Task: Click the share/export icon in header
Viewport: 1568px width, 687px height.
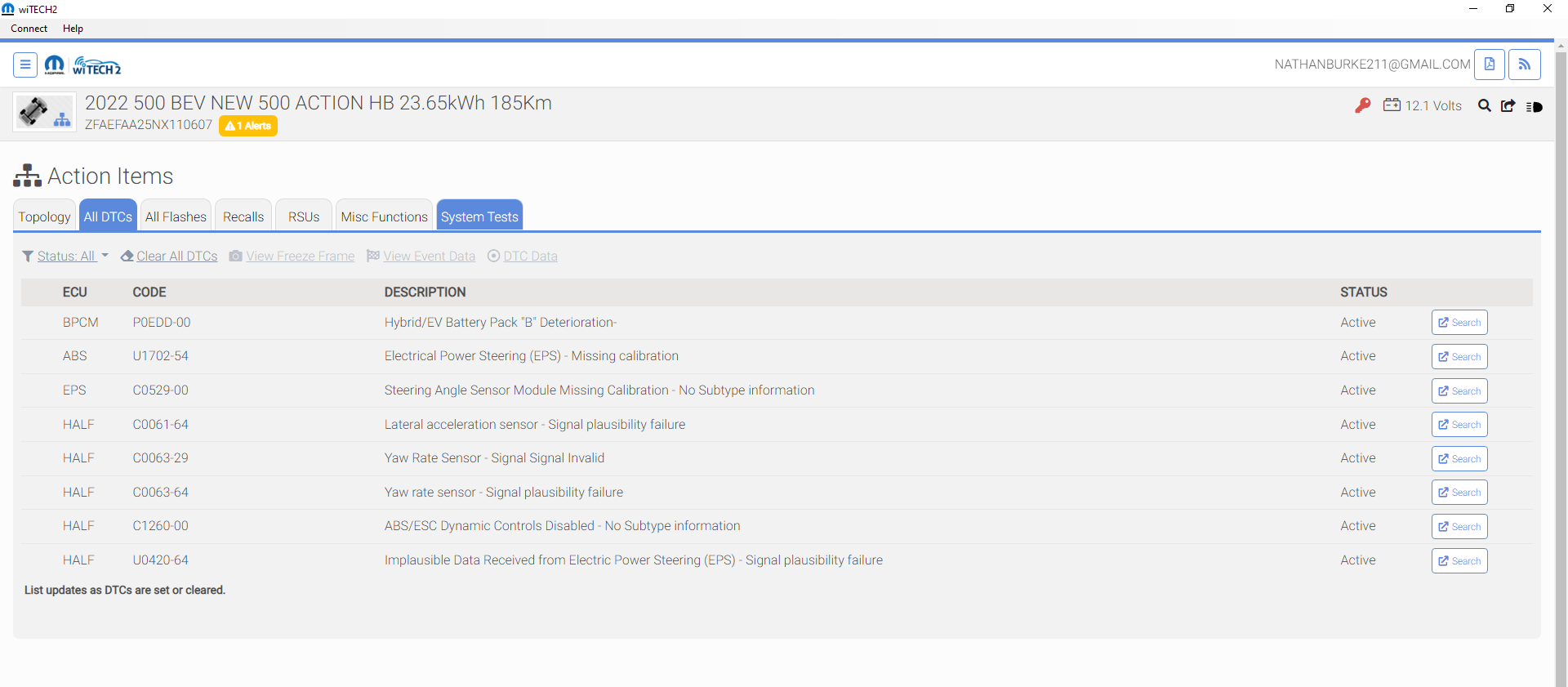Action: [1508, 105]
